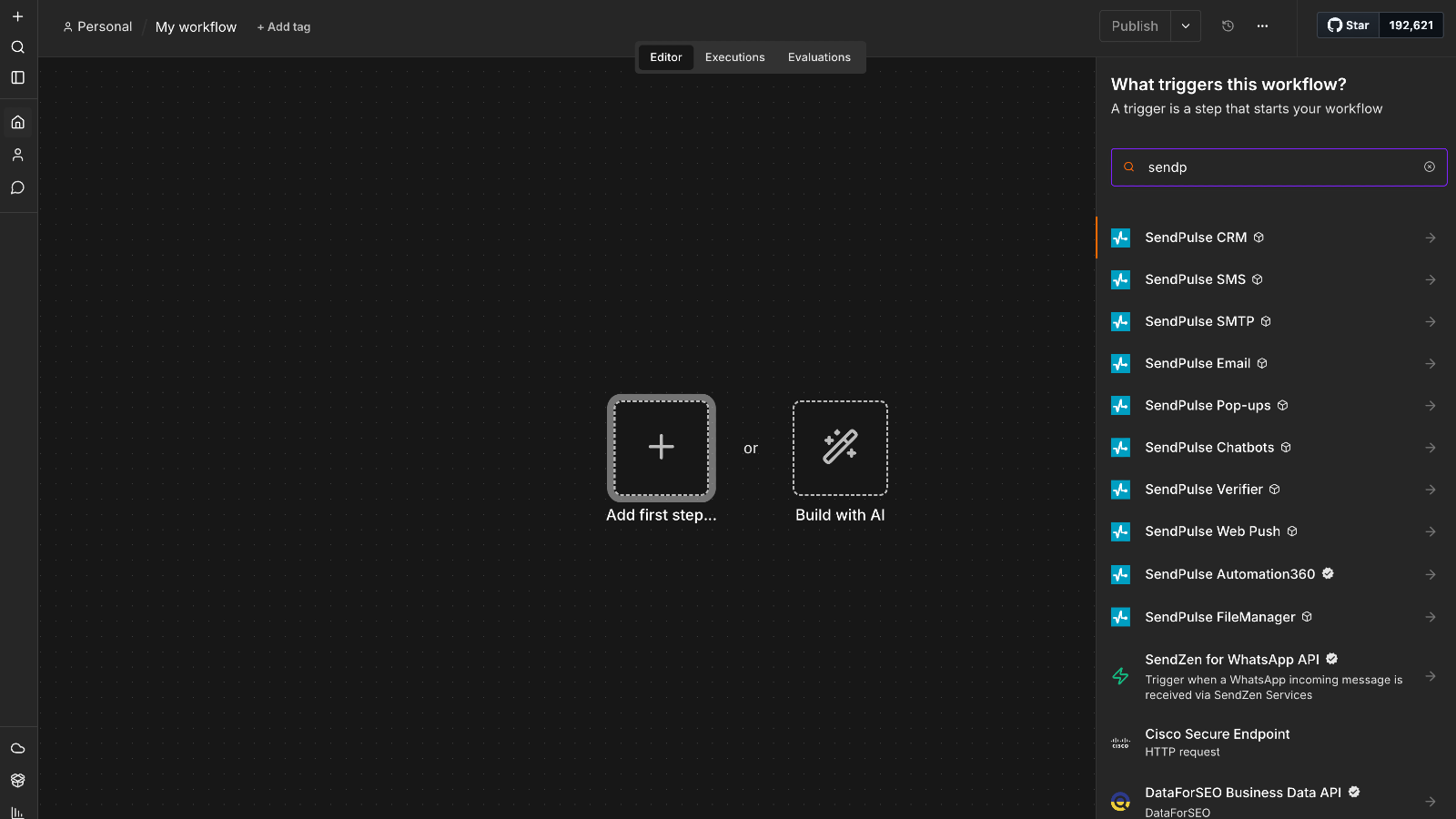Click the Build with AI wand icon
Viewport: 1456px width, 819px height.
coord(840,448)
